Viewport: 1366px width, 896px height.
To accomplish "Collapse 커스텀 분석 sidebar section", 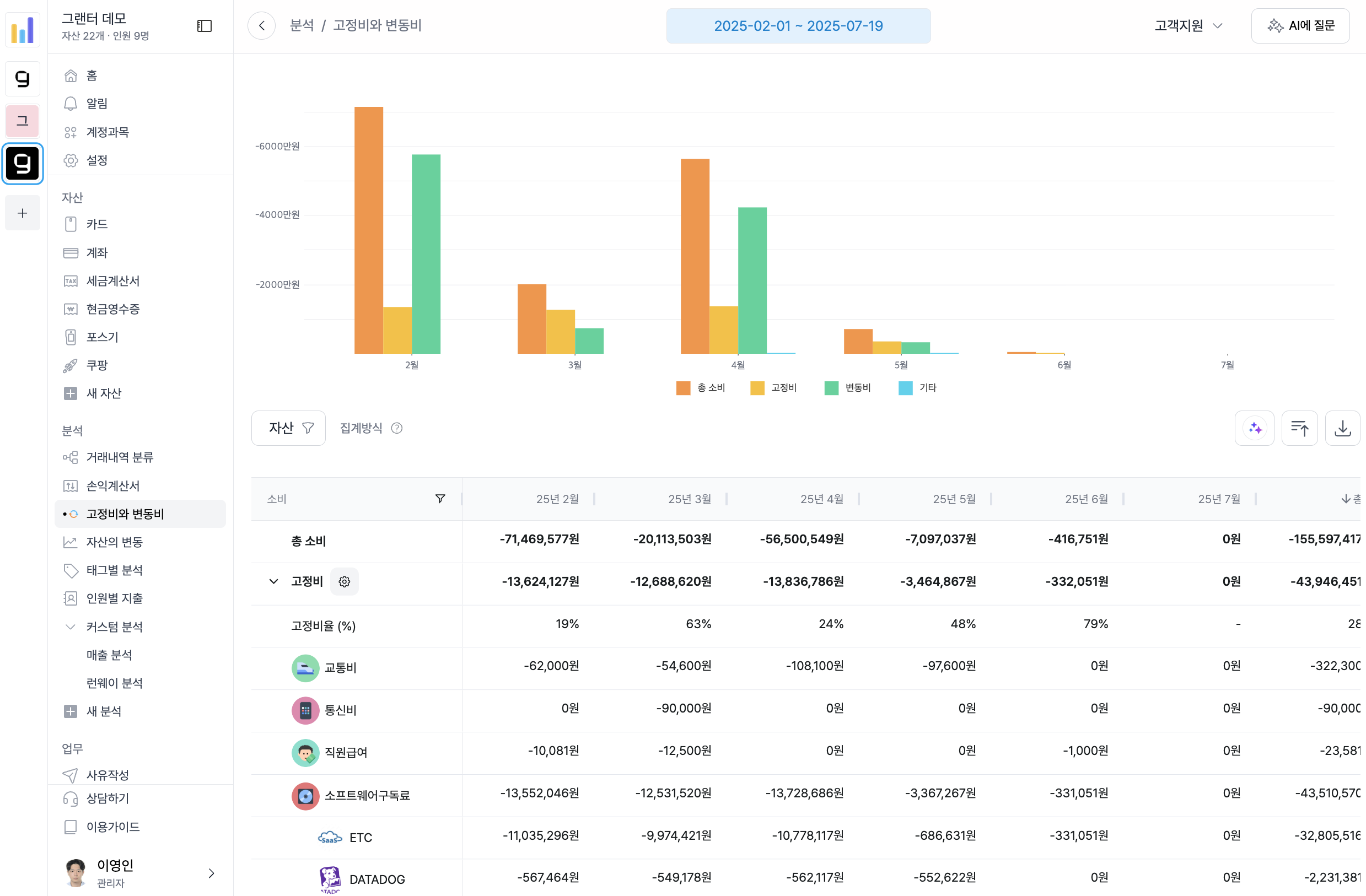I will [x=70, y=627].
